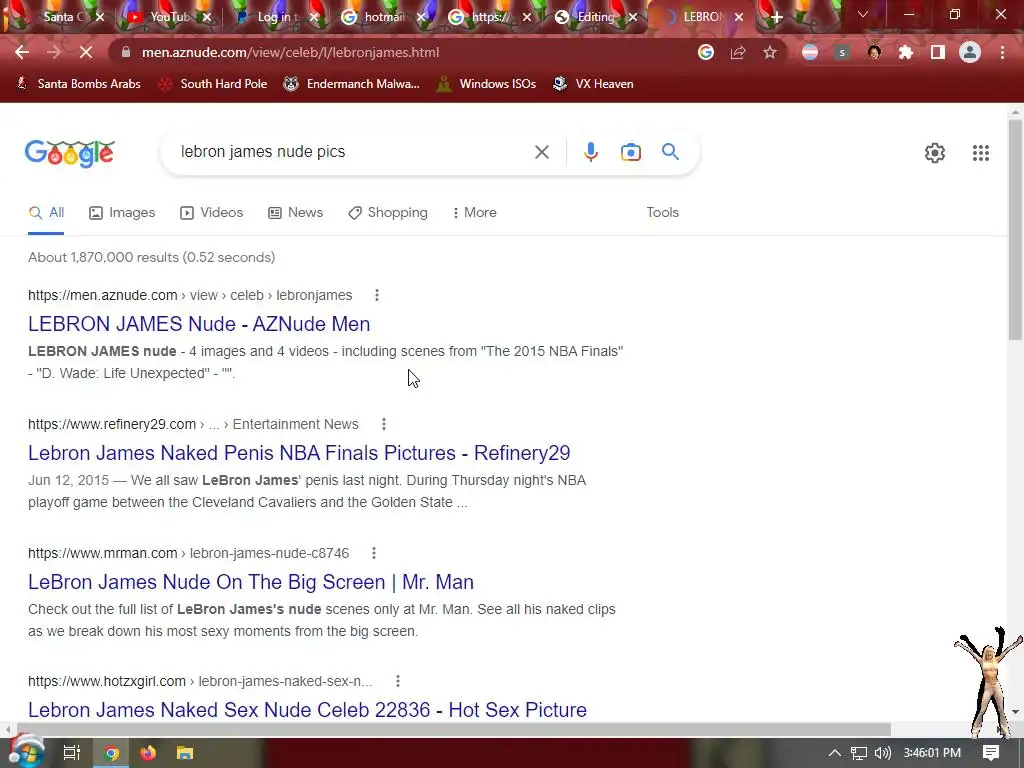Start voice search with microphone
The height and width of the screenshot is (768, 1024).
click(590, 152)
